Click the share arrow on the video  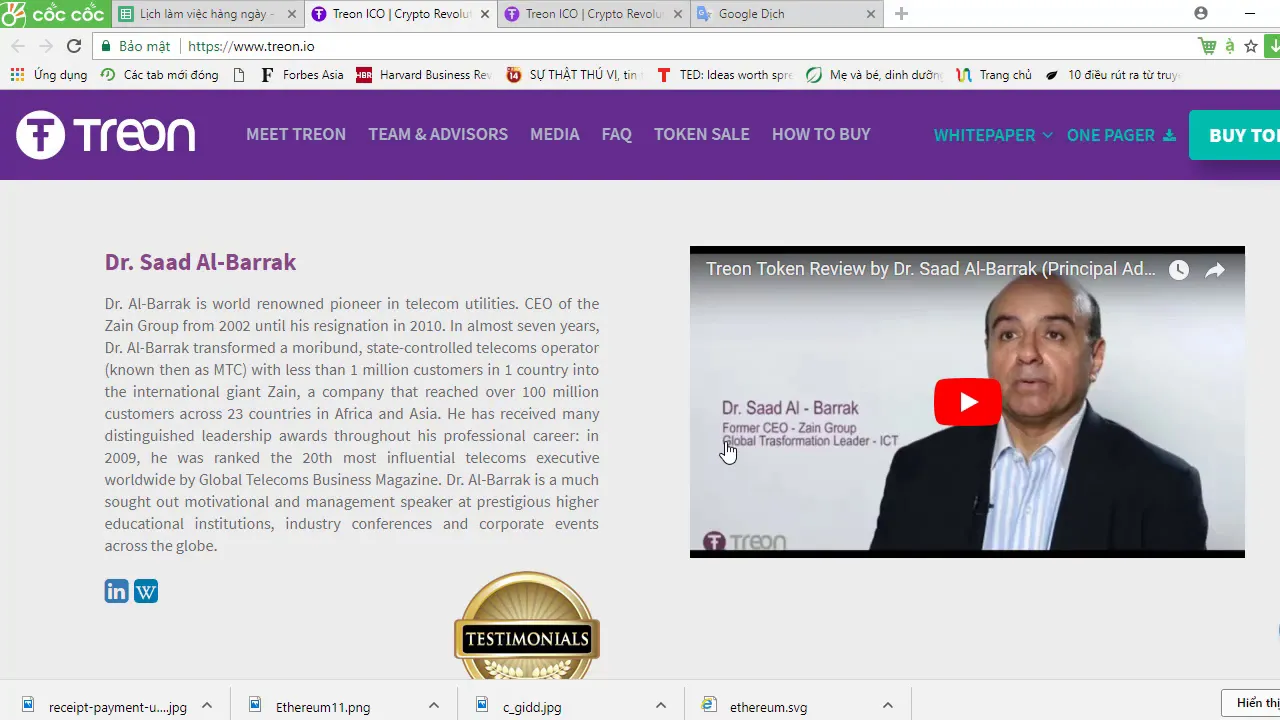point(1215,270)
